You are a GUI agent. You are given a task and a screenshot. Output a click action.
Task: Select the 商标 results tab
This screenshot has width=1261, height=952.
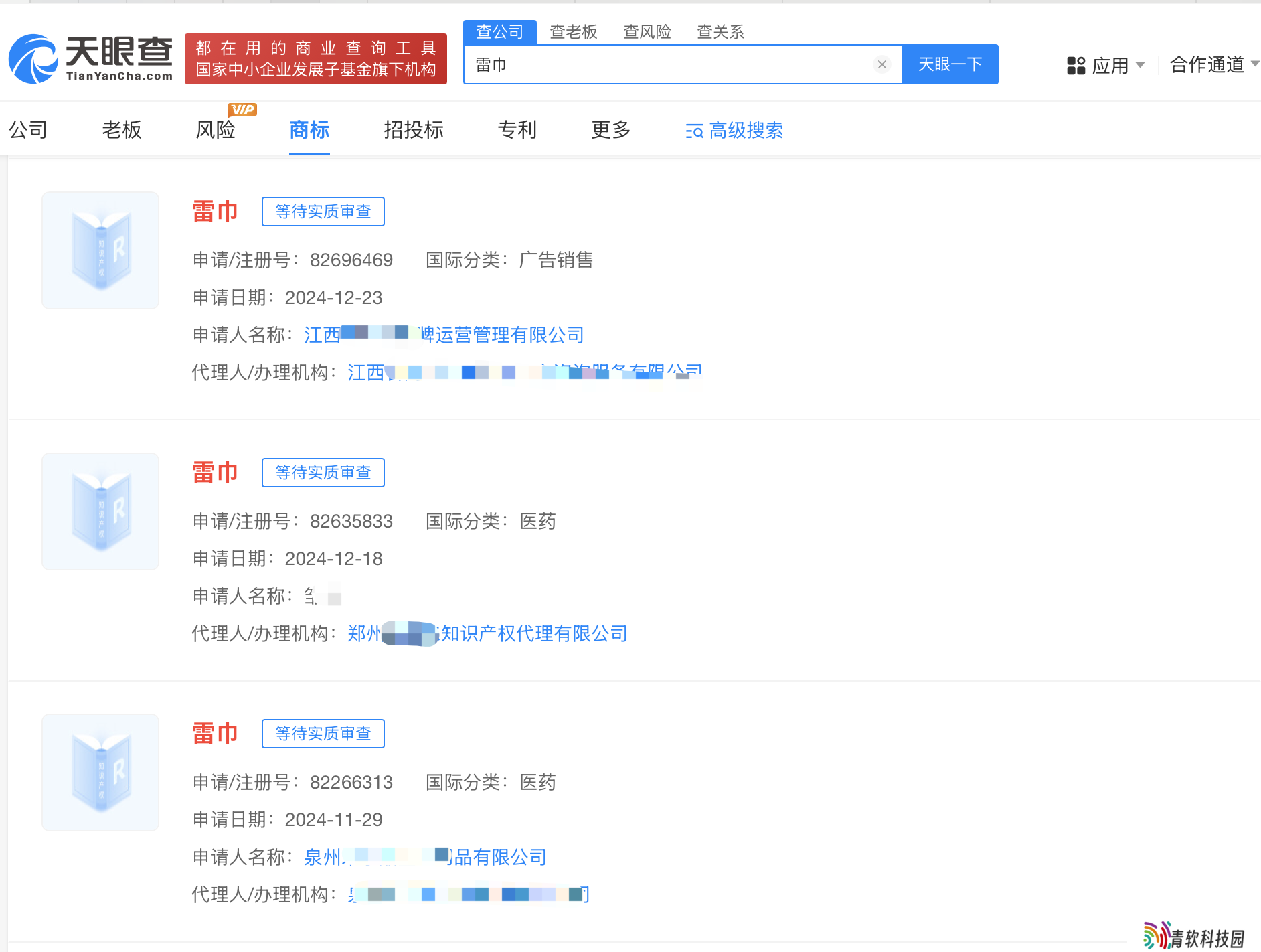[x=309, y=129]
